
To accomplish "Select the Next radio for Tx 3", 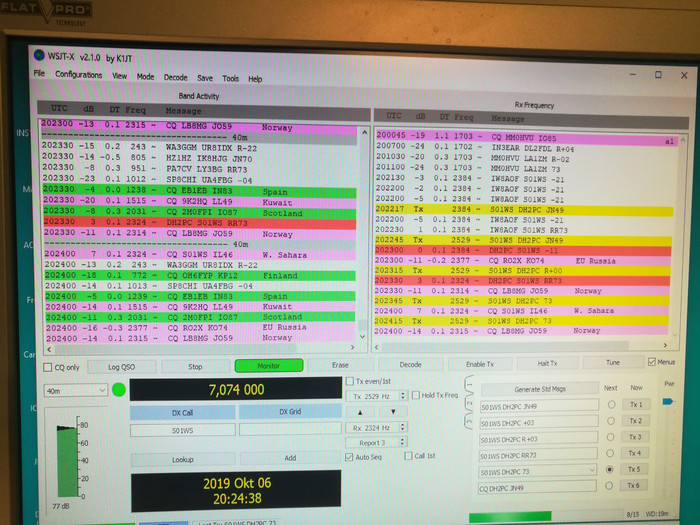I will pos(610,437).
